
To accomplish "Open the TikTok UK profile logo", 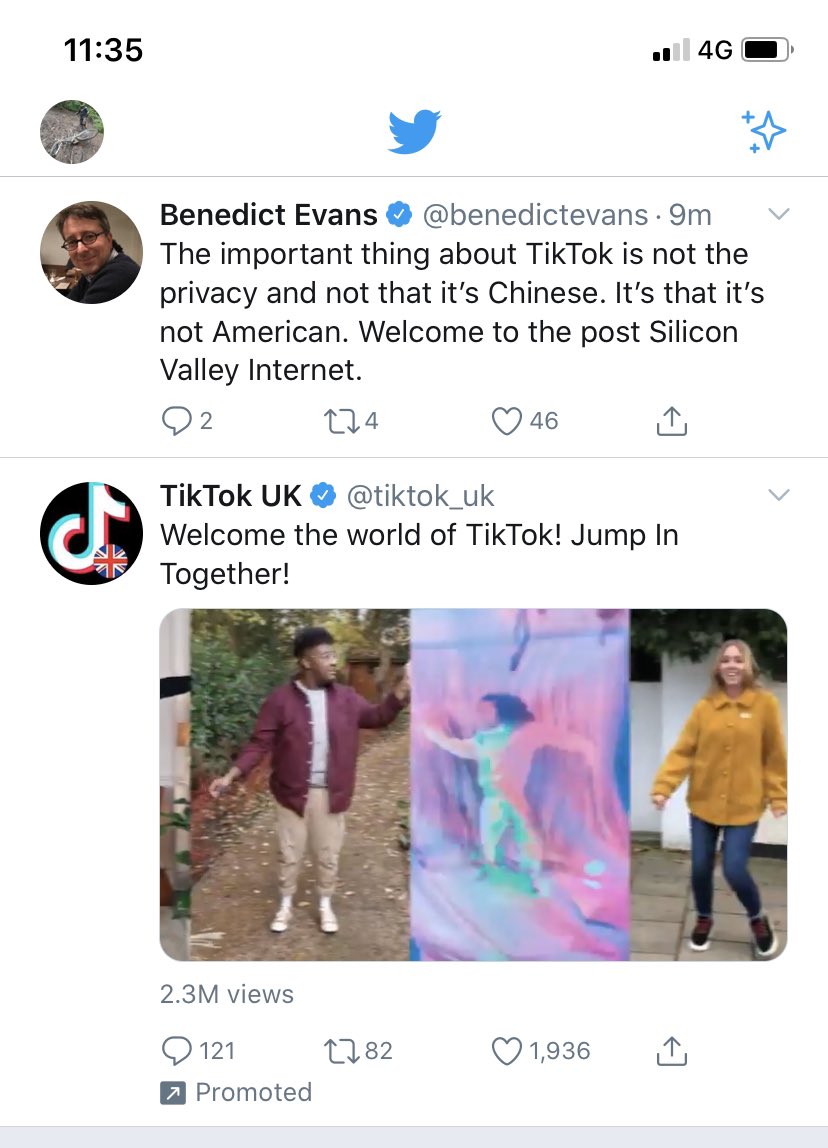I will [92, 533].
